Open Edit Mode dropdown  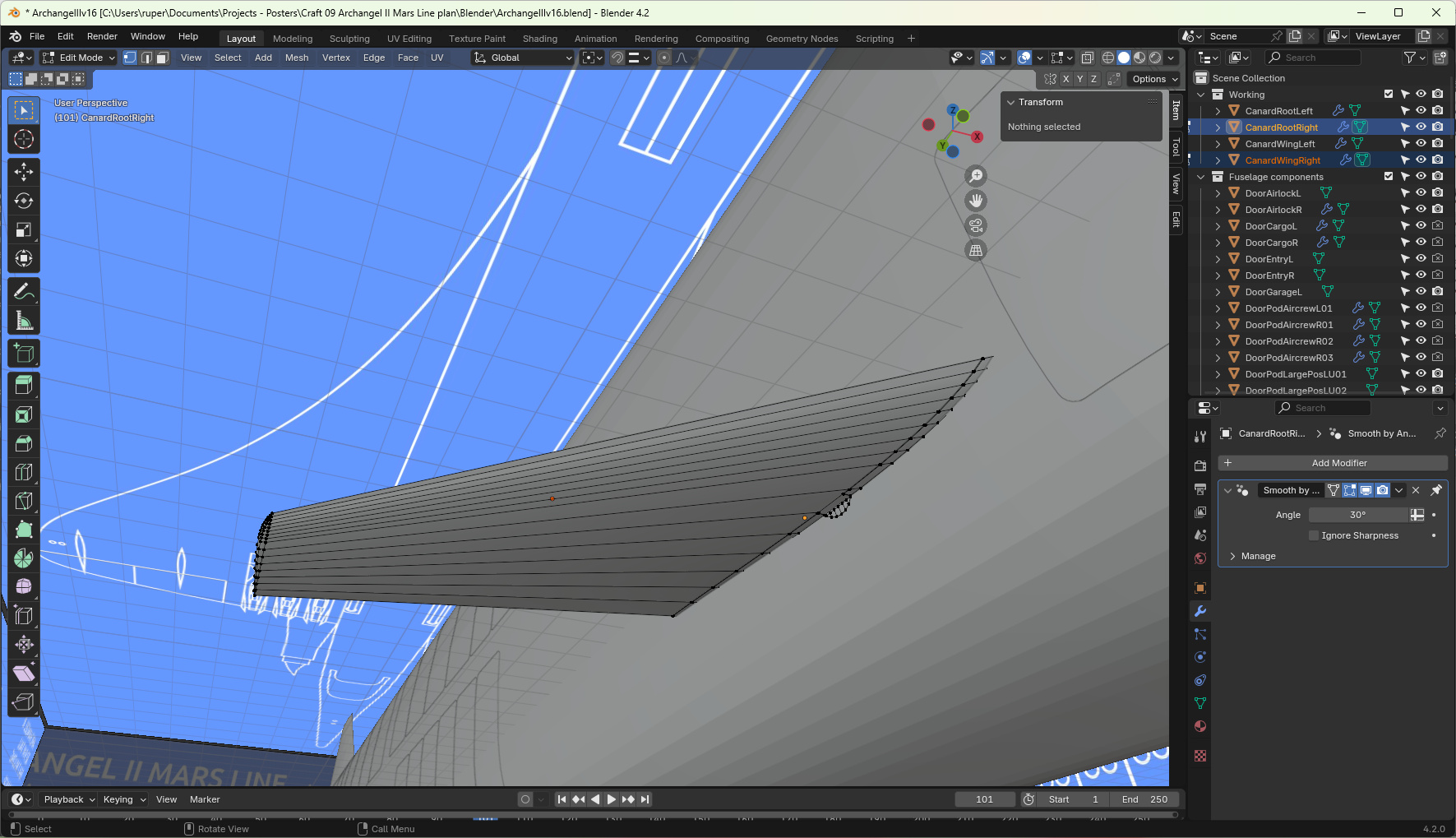point(79,58)
